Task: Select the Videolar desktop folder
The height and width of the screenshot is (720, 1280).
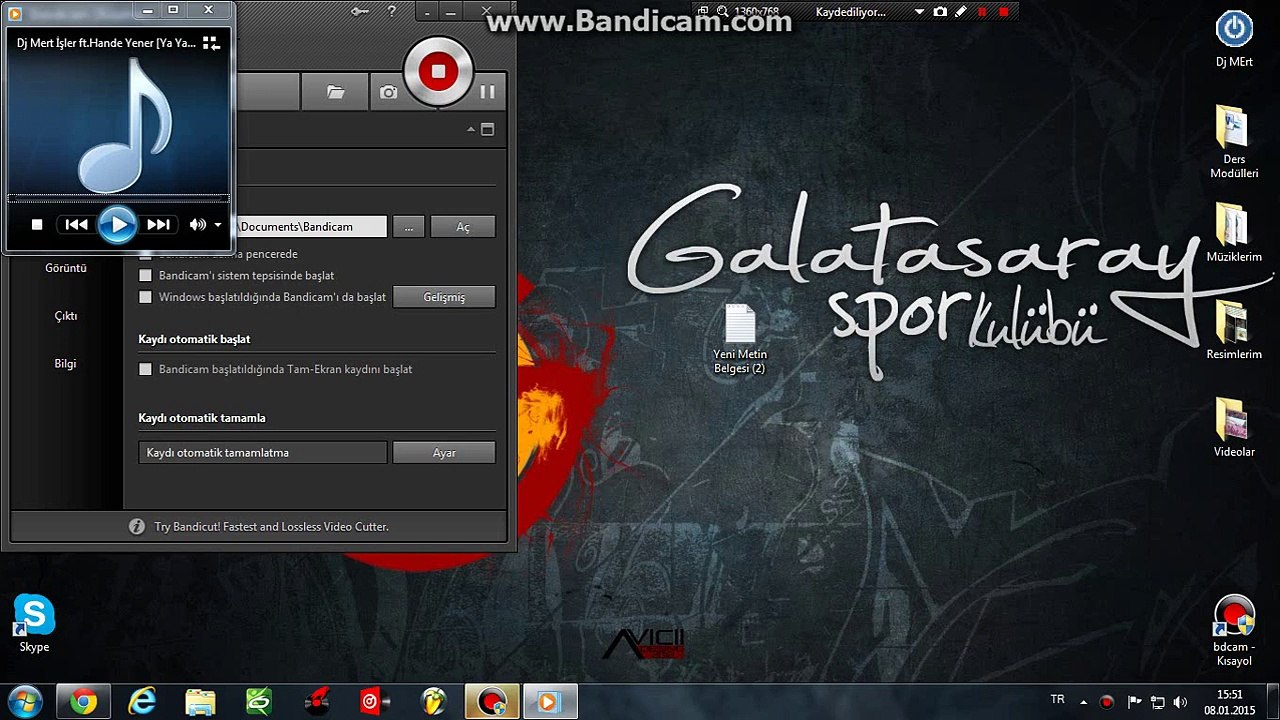Action: click(1234, 427)
